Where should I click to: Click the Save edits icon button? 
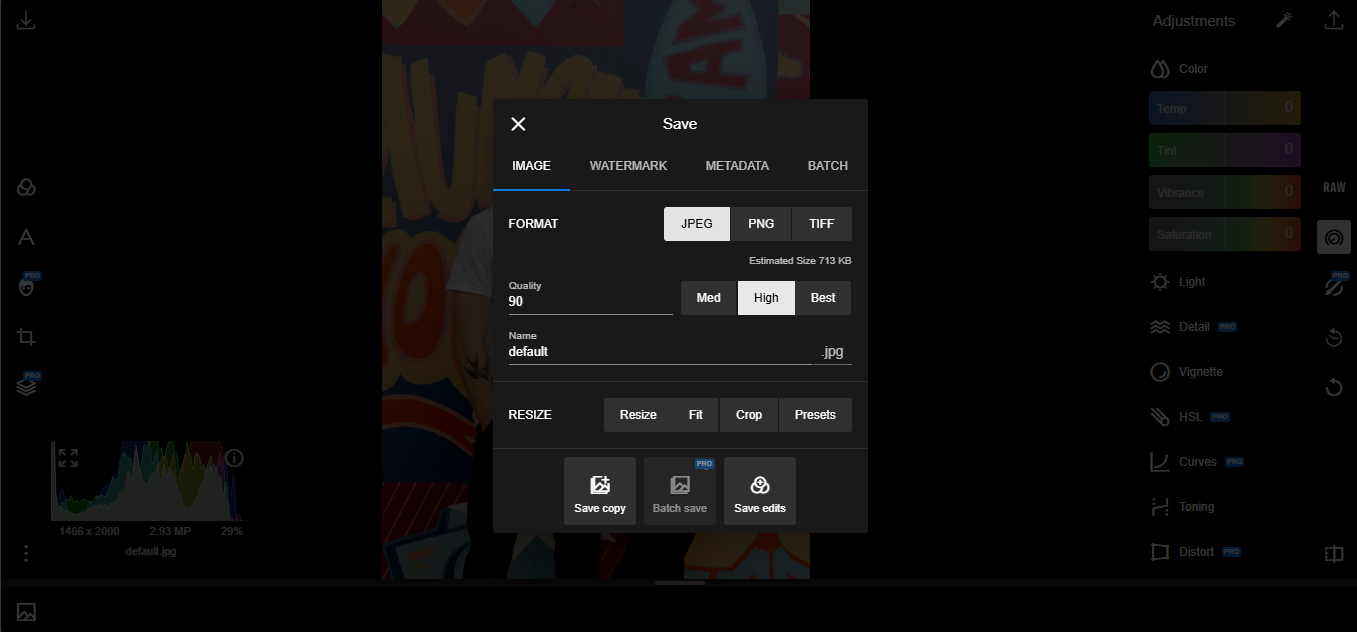tap(759, 491)
